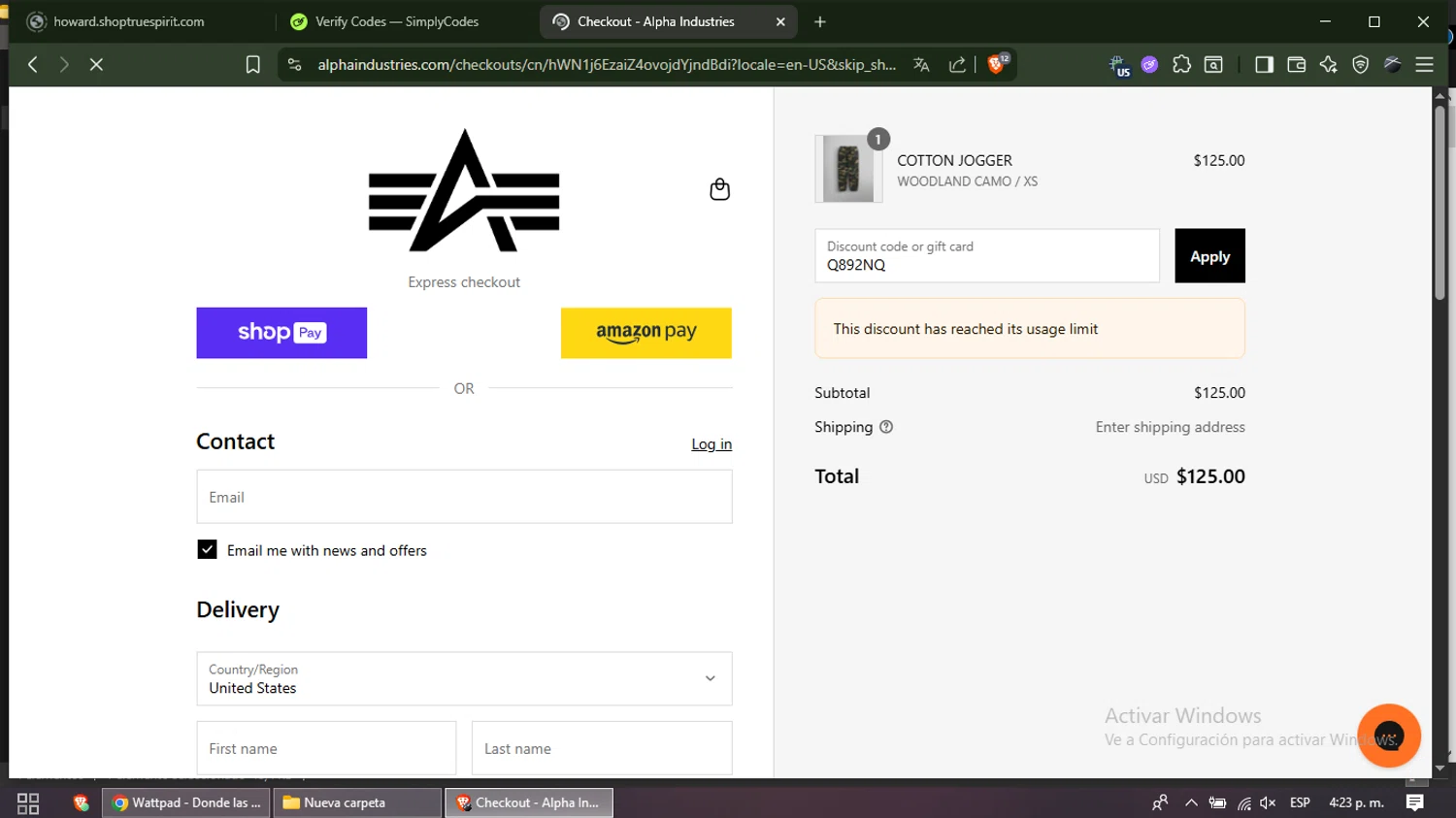Click the purple round extension icon
Viewport: 1456px width, 818px height.
pos(1149,64)
